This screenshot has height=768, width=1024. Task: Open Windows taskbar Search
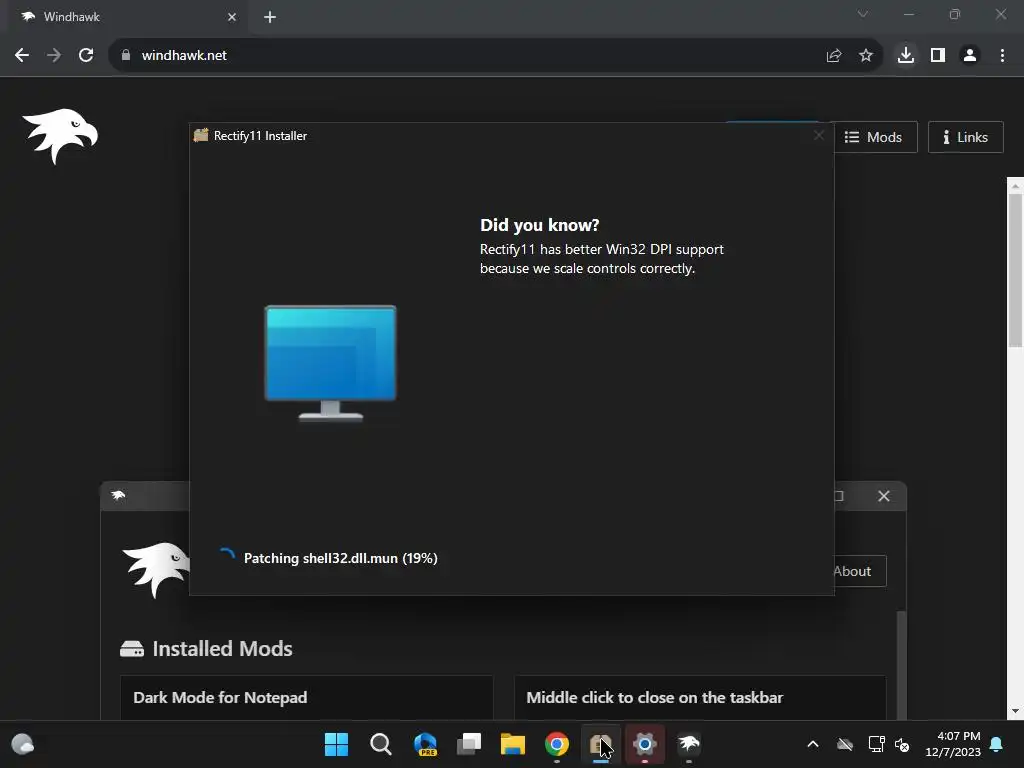381,744
